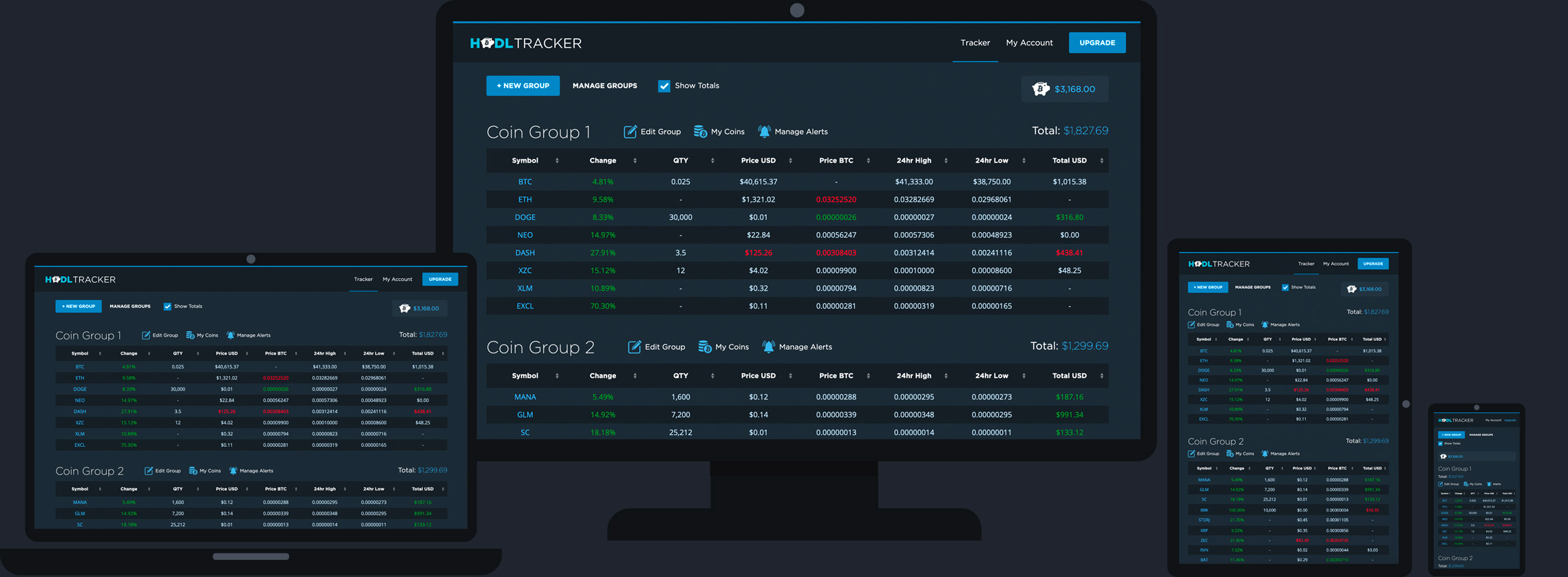Sort Coin Group 1 by Price BTC on desktop monitor
The width and height of the screenshot is (1568, 577).
tap(836, 160)
